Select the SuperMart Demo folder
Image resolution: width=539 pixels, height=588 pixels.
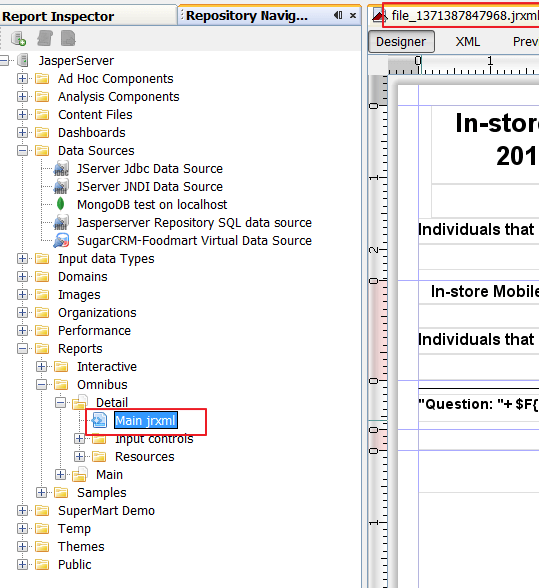tap(107, 510)
